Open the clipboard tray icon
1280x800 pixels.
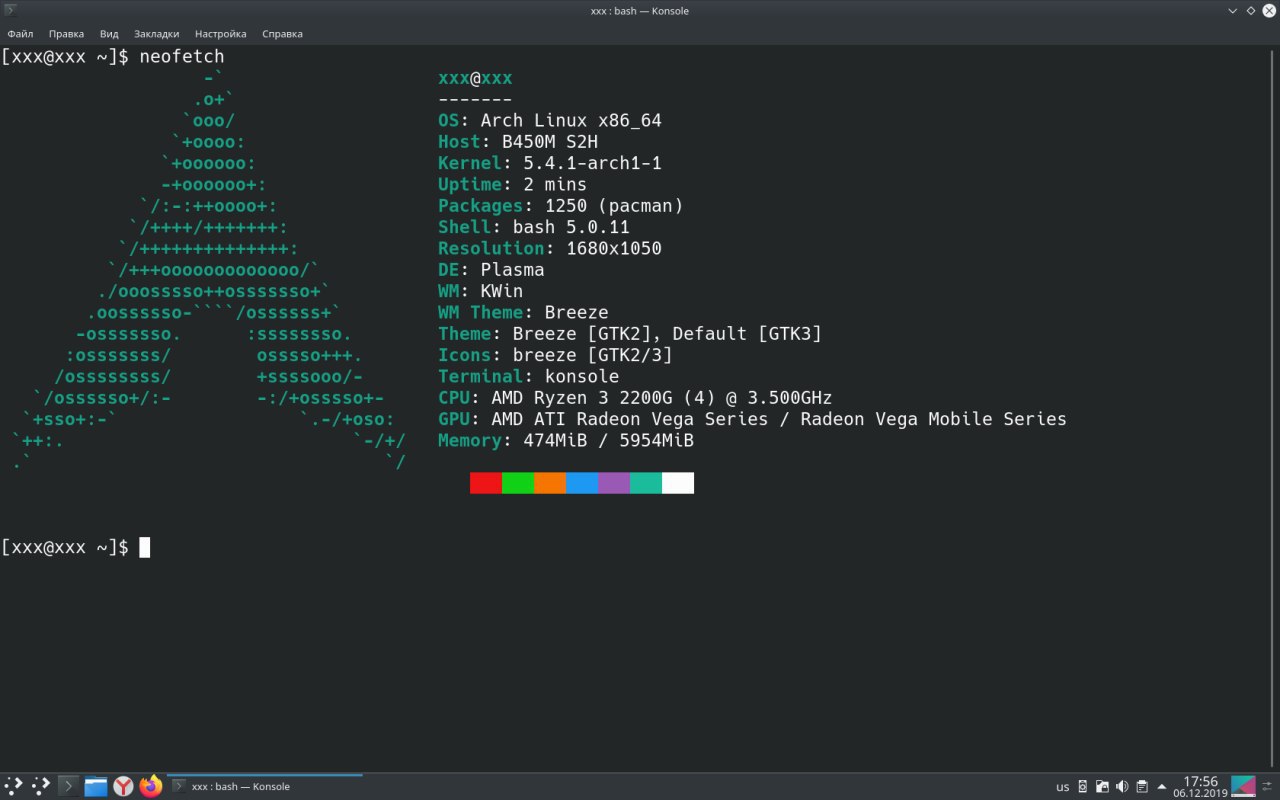pos(1142,787)
